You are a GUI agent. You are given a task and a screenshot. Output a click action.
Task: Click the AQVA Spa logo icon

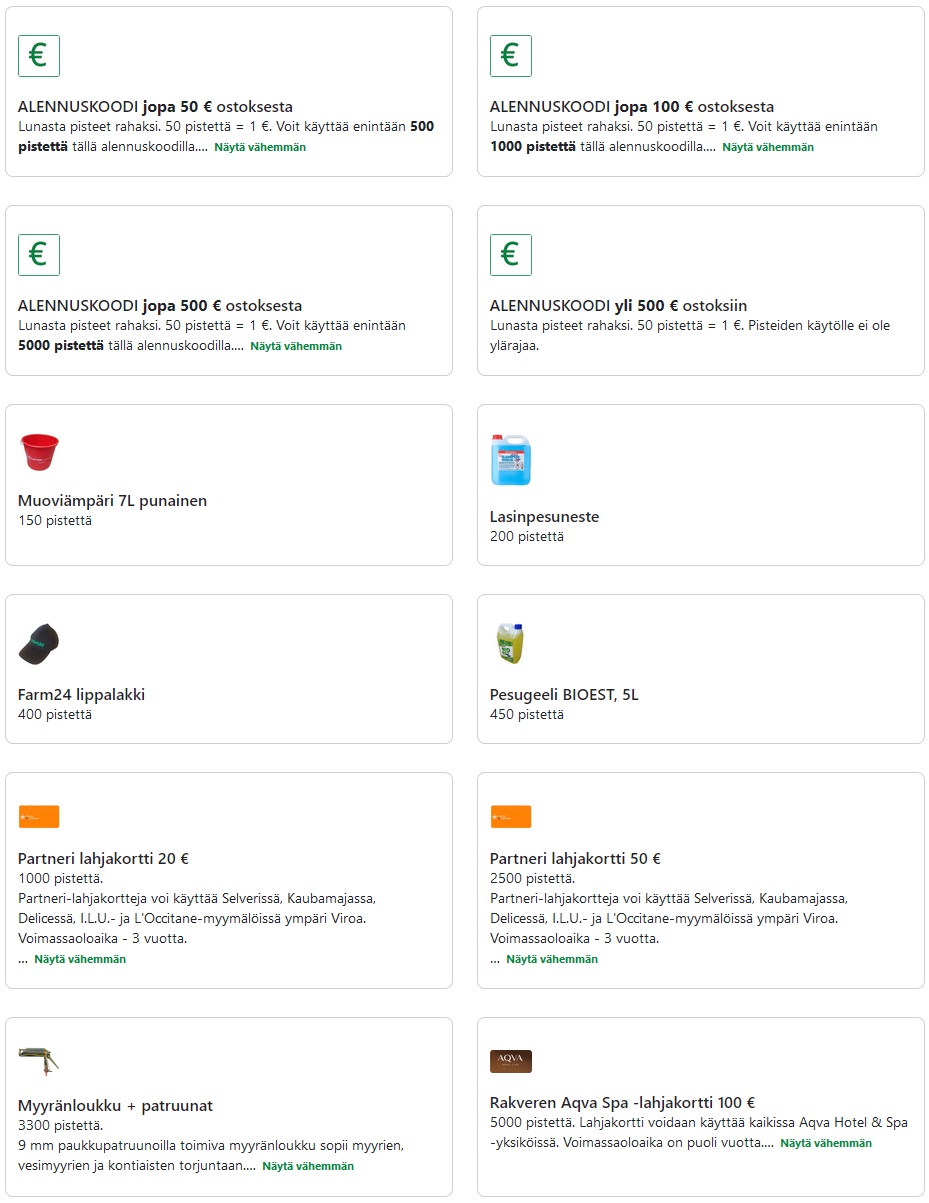click(510, 1061)
